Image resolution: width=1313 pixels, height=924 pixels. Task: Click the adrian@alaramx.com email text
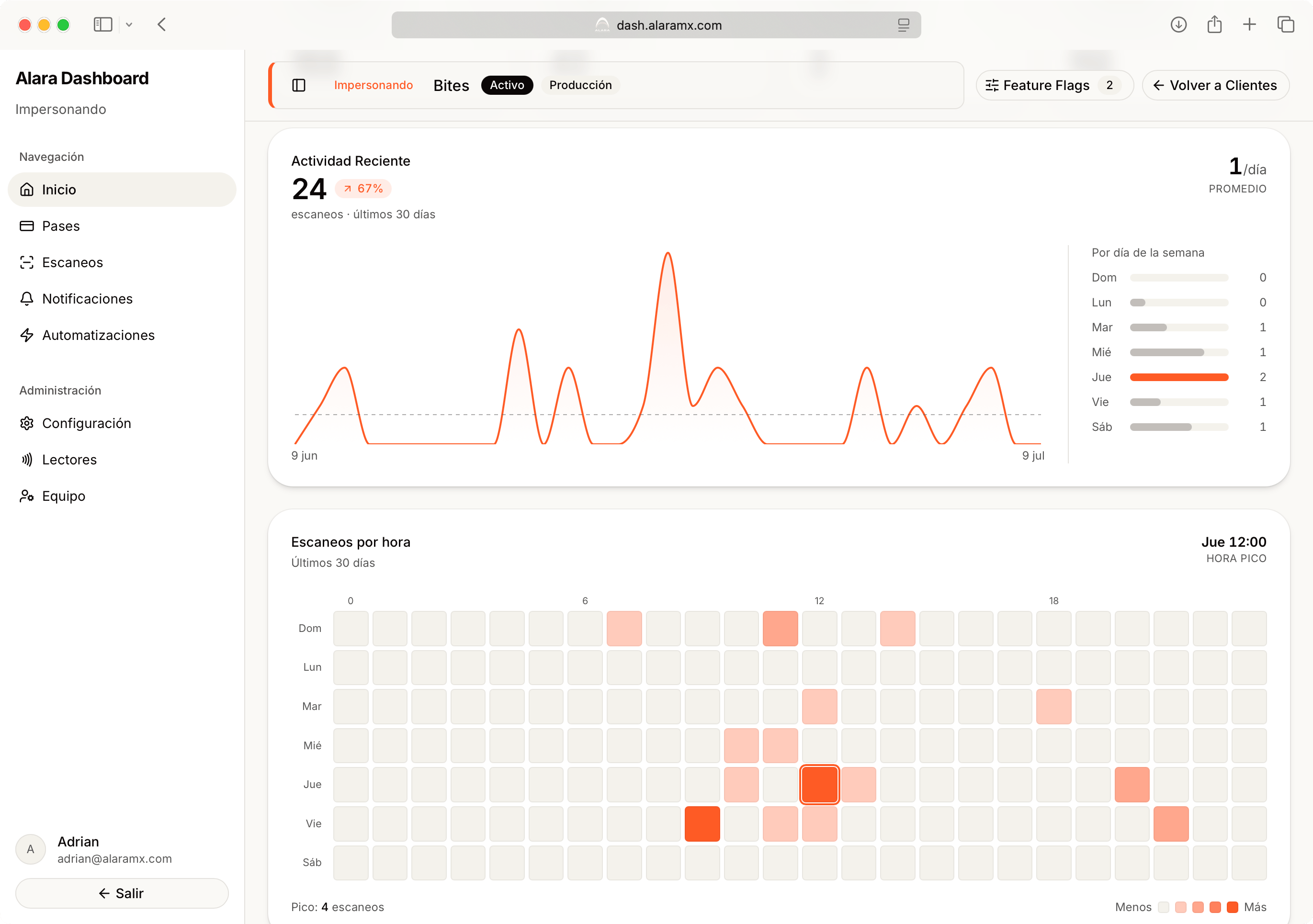(114, 859)
